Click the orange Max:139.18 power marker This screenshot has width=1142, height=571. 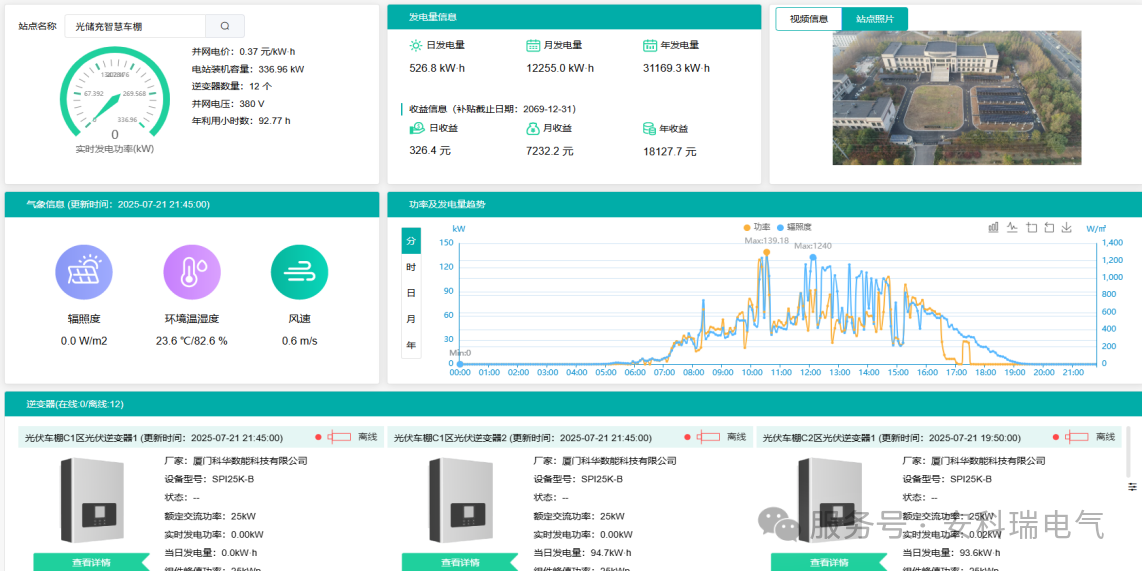pos(767,252)
